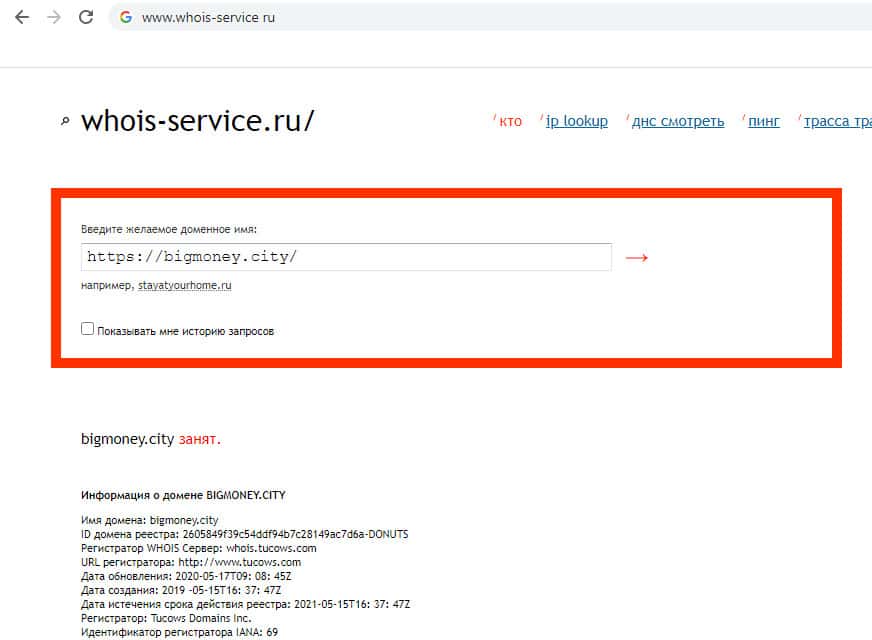Click the Дата создания line
Screen dimensions: 872x640
point(181,590)
